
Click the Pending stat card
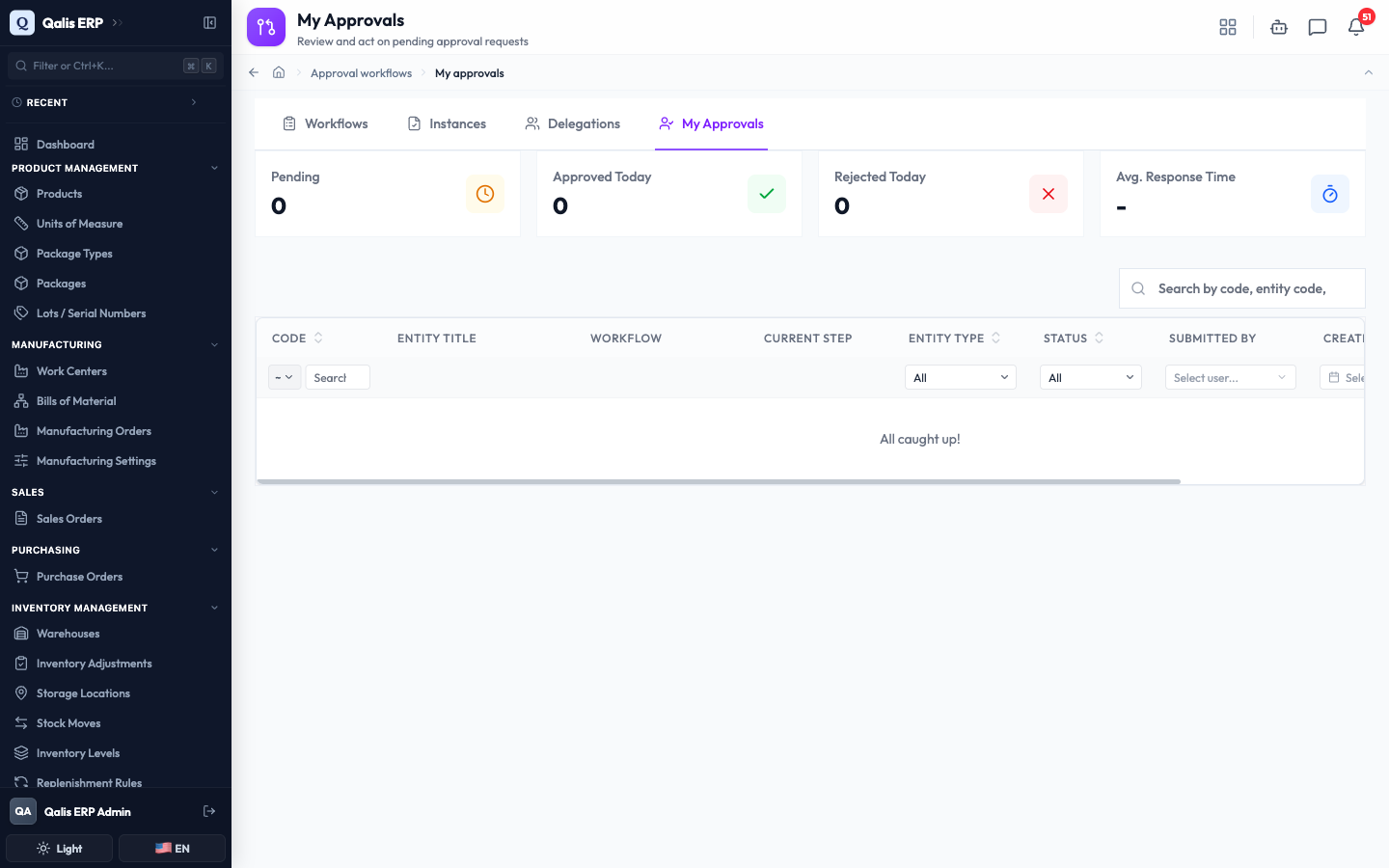coord(388,194)
